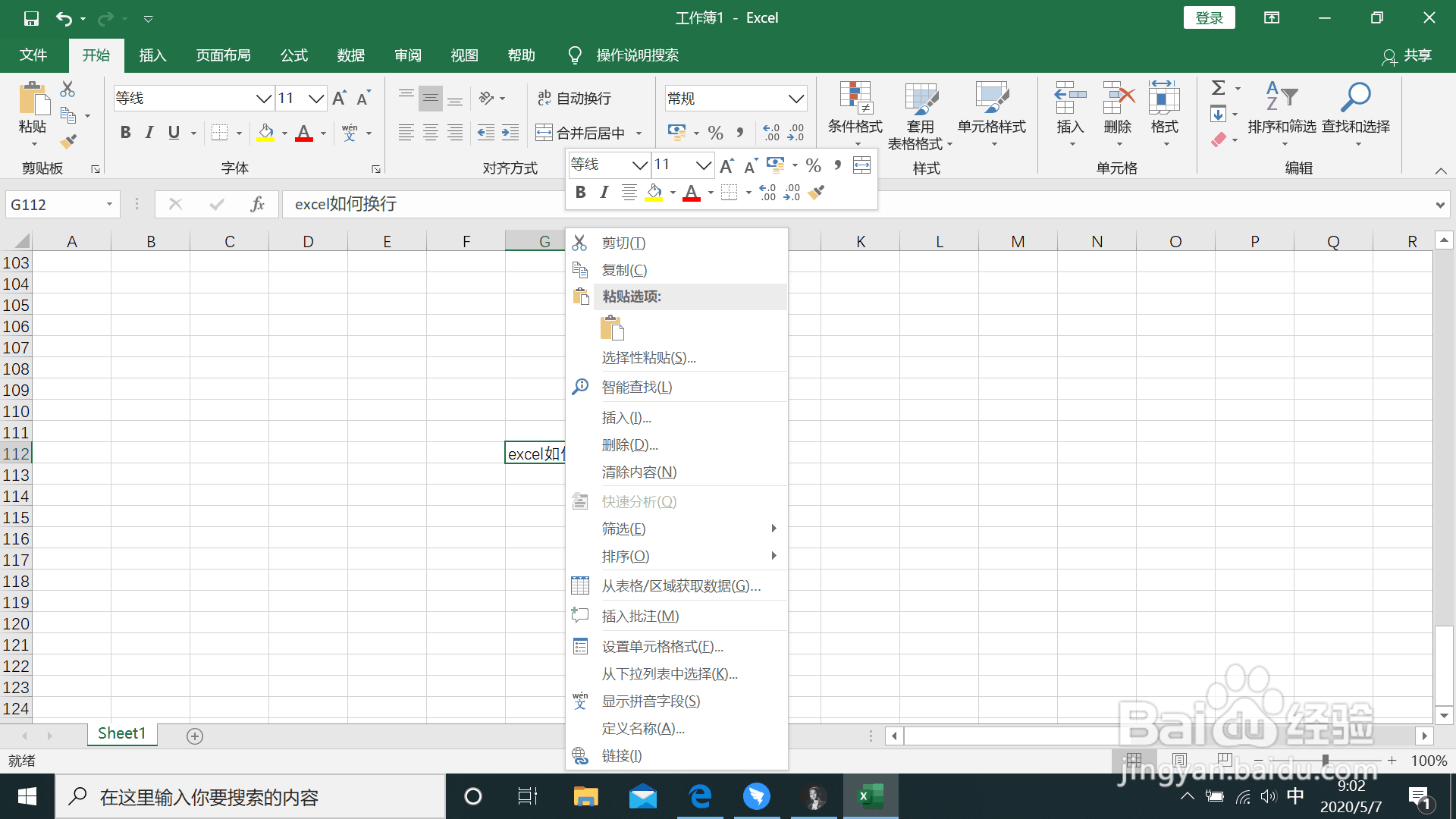This screenshot has width=1456, height=819.
Task: Open the number format dropdown (常规)
Action: point(795,98)
